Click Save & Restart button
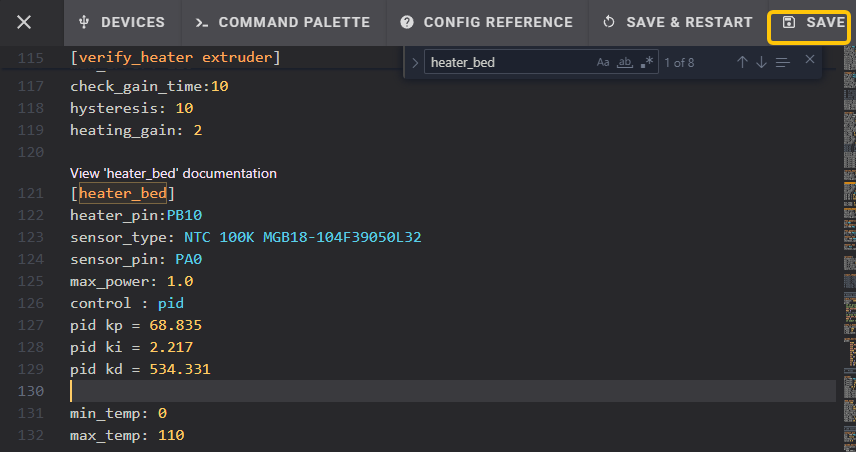Screen dimensions: 856x452 point(677,22)
